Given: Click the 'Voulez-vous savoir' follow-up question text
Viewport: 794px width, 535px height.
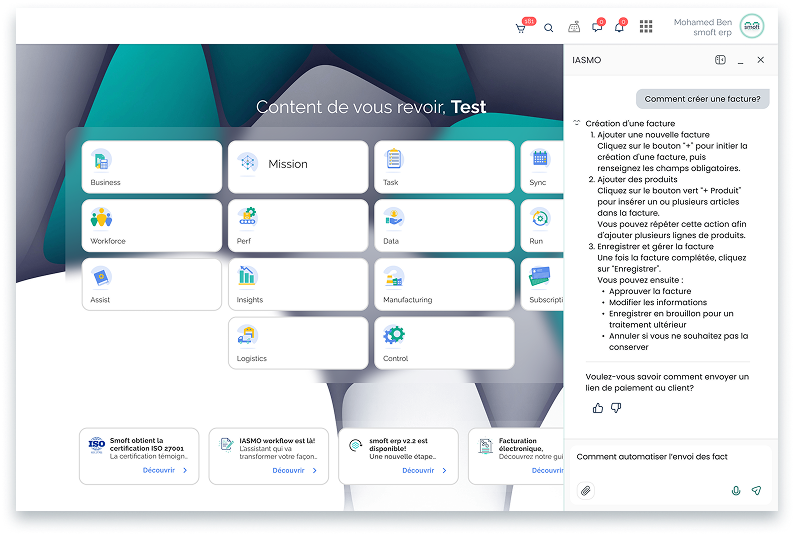Looking at the screenshot, I should [667, 382].
